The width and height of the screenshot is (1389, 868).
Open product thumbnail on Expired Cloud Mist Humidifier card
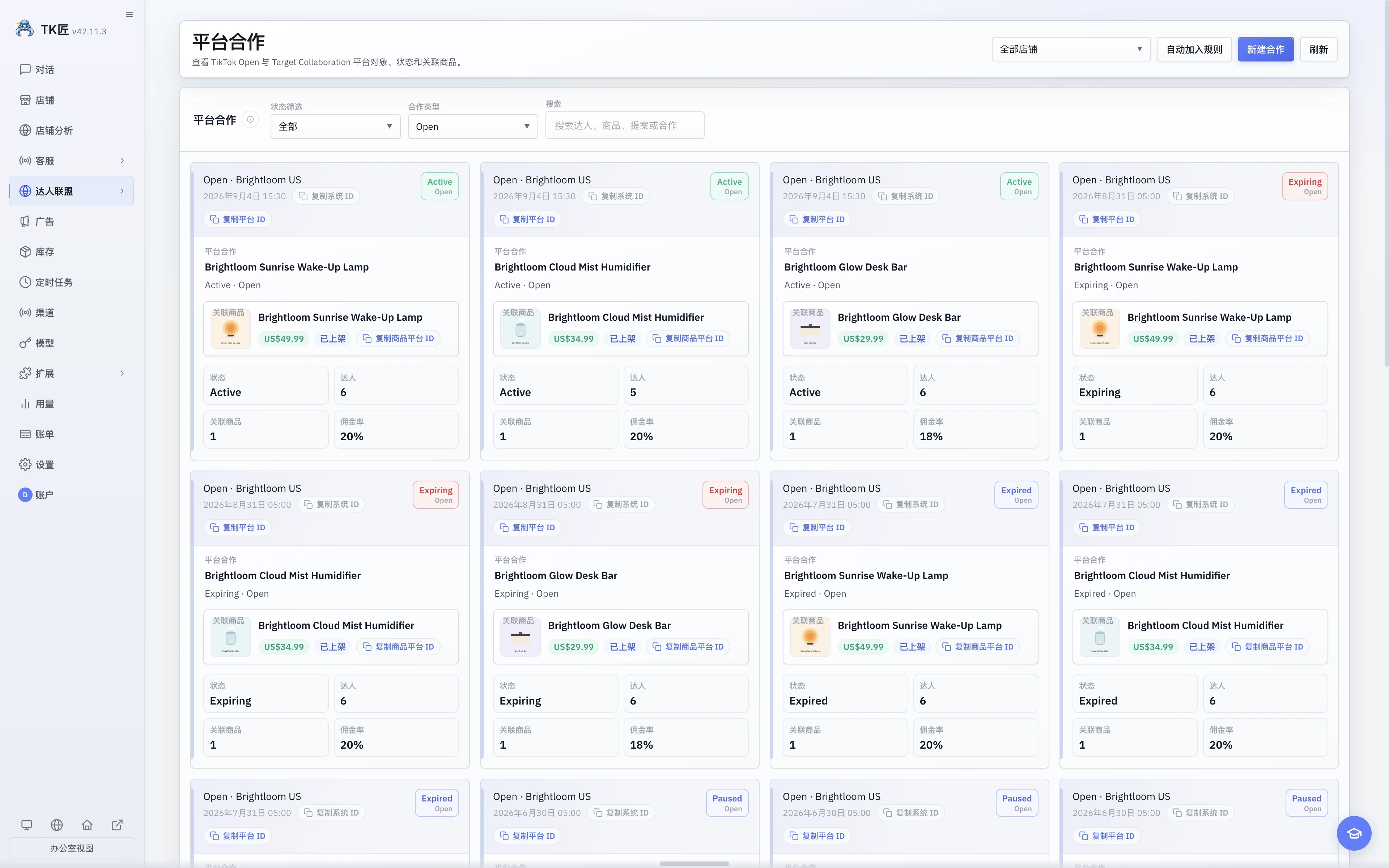(x=1100, y=637)
